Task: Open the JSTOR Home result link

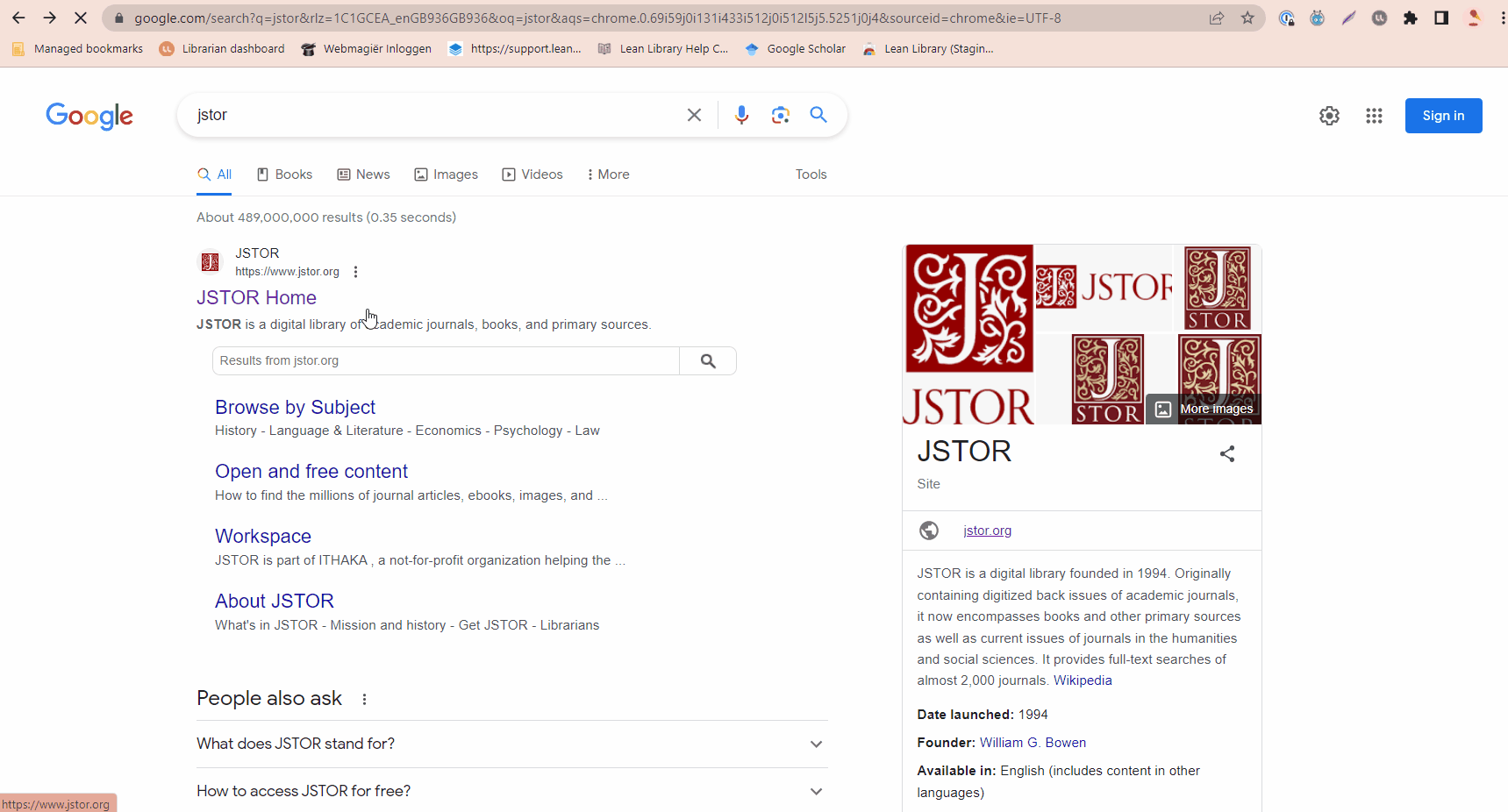Action: pos(256,298)
